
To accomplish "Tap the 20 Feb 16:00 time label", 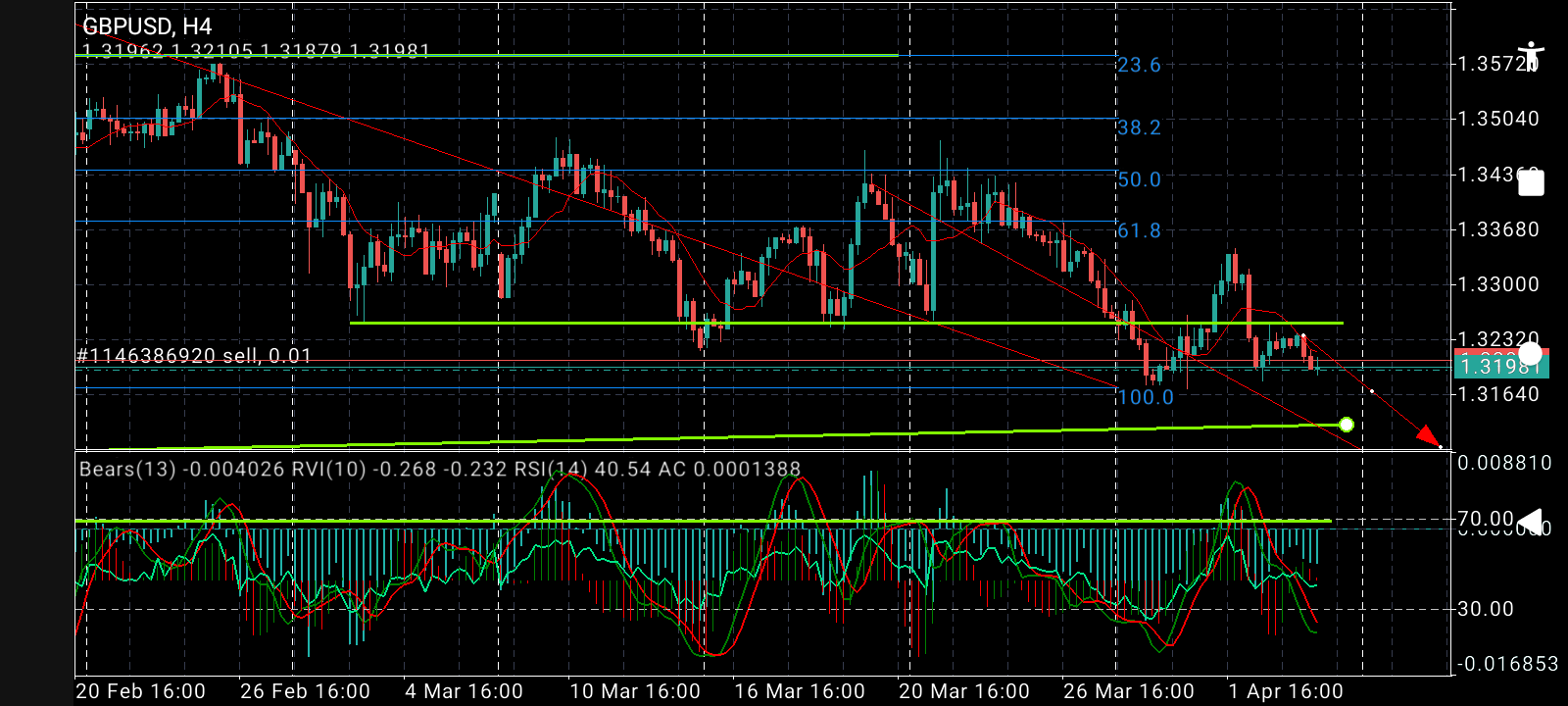I will click(140, 691).
